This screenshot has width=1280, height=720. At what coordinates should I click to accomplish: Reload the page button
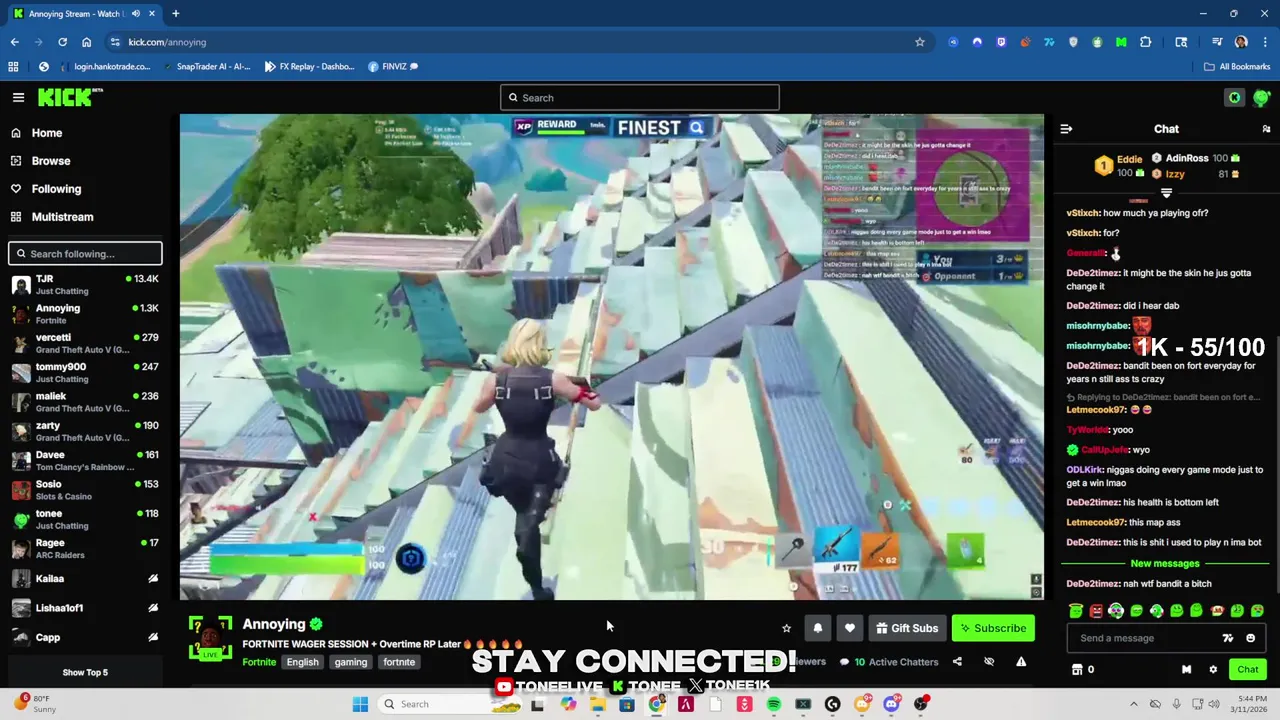pos(62,42)
